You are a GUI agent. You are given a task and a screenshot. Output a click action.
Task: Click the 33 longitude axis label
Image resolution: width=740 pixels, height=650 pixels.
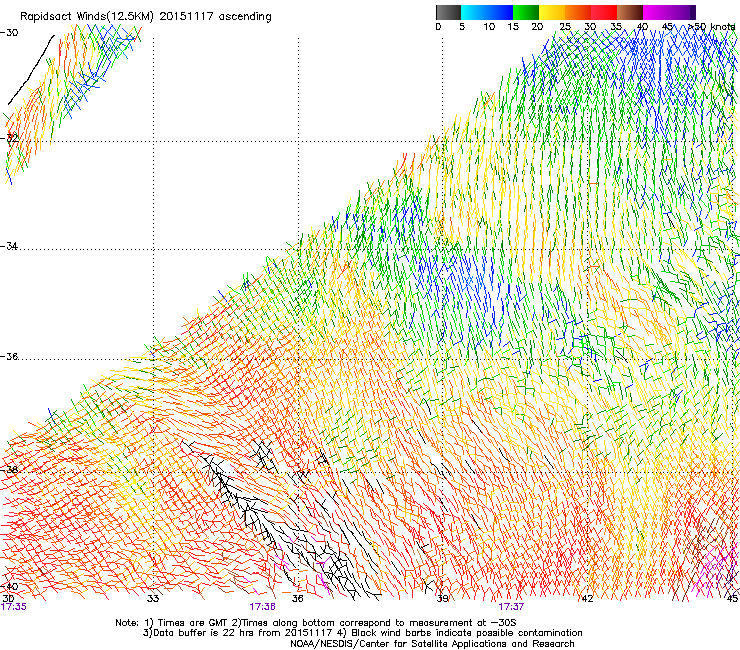(153, 599)
